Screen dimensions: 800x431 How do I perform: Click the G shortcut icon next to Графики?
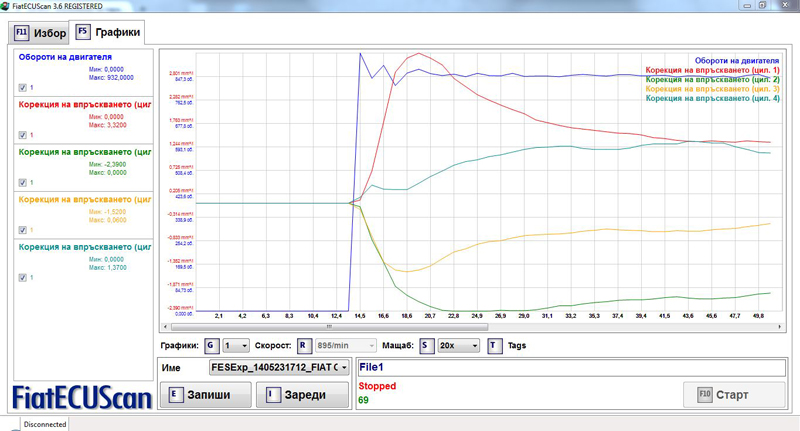tap(211, 346)
